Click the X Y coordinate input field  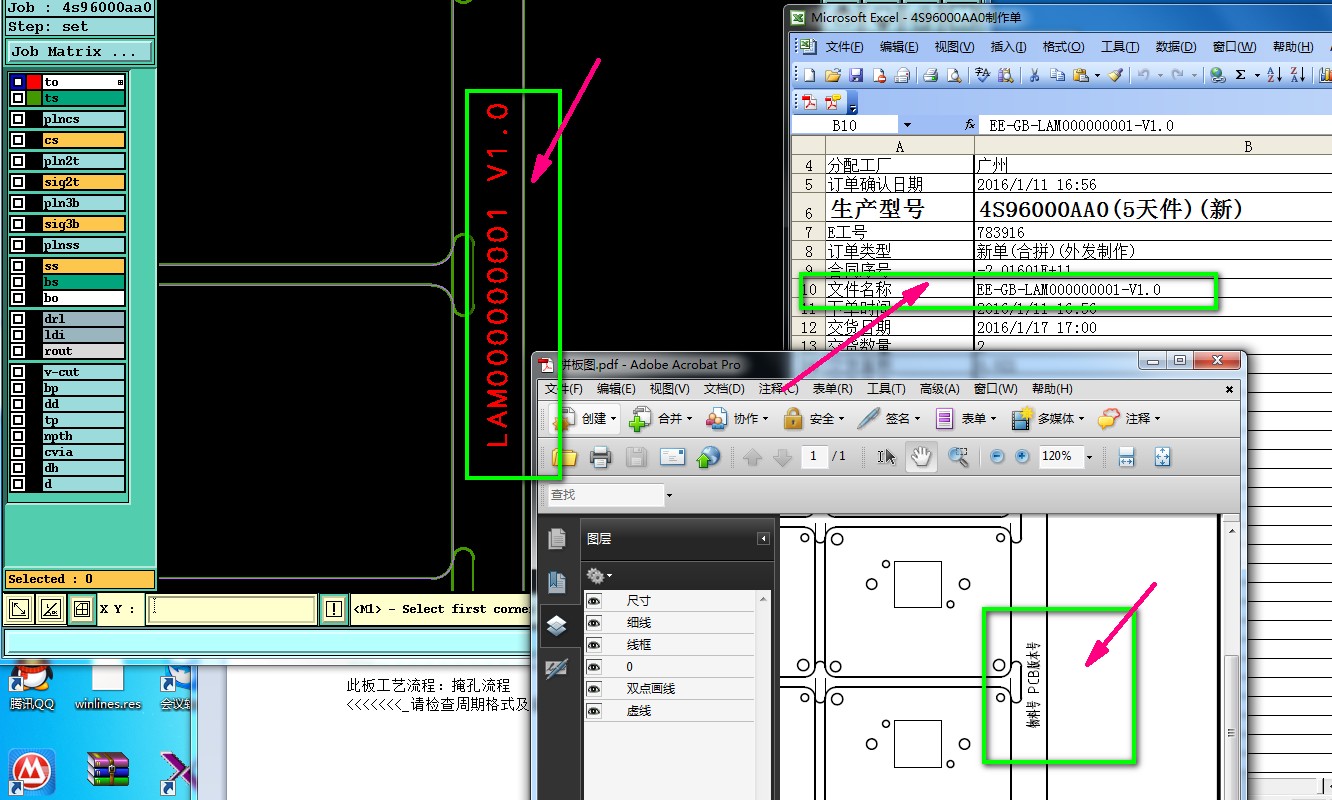tap(232, 609)
